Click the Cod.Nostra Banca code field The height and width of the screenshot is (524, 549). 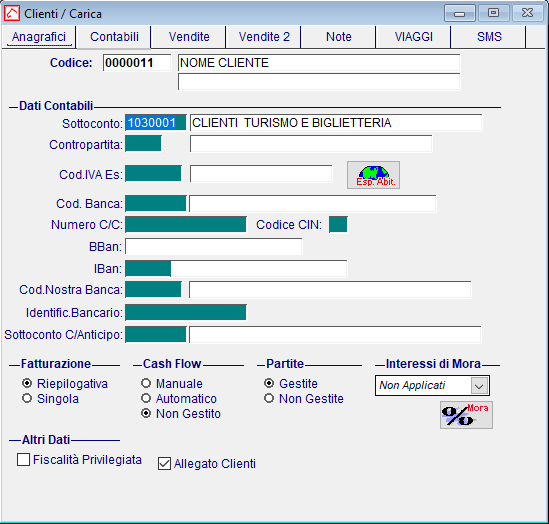tap(153, 289)
